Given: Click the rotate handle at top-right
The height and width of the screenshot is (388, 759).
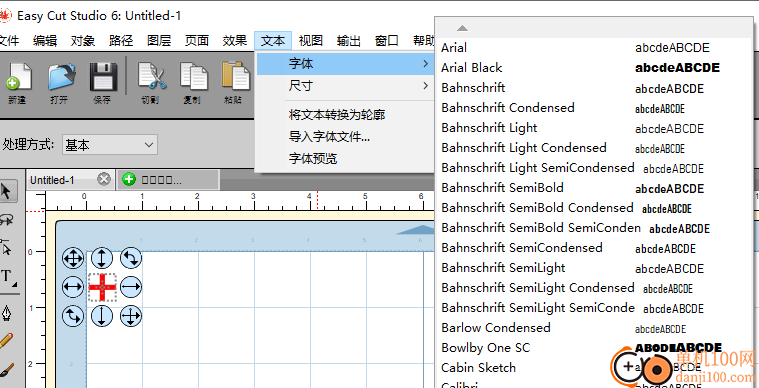Looking at the screenshot, I should 131,258.
